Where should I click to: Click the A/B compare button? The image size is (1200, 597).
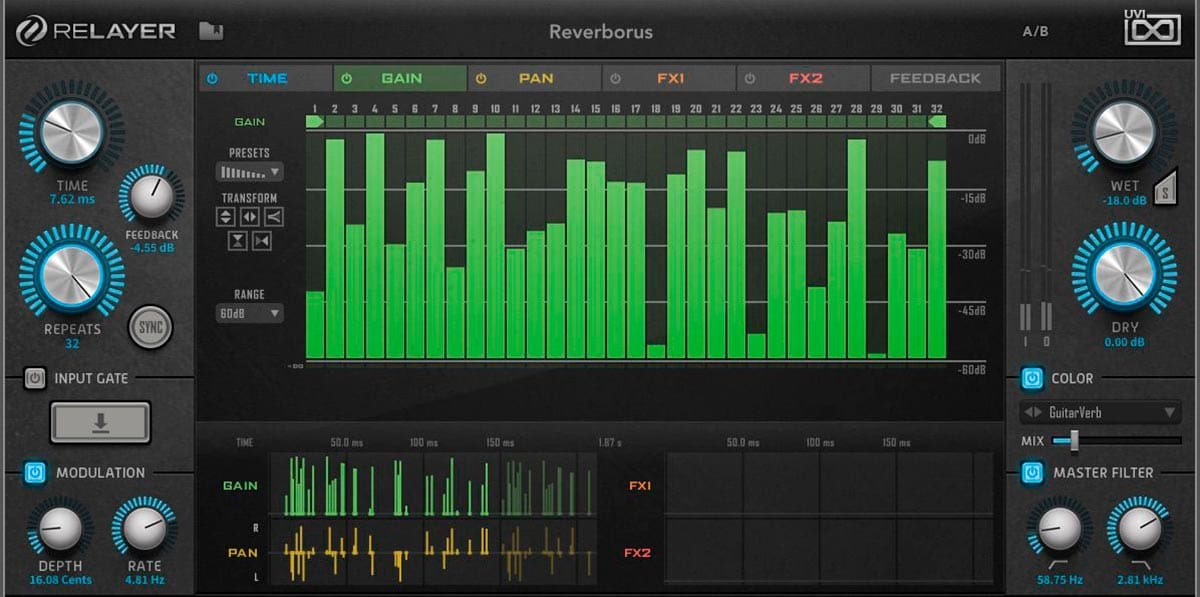1035,31
